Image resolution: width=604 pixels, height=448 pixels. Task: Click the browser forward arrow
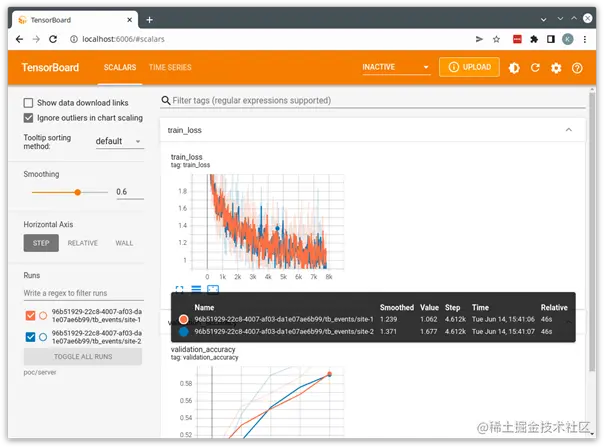[x=36, y=39]
